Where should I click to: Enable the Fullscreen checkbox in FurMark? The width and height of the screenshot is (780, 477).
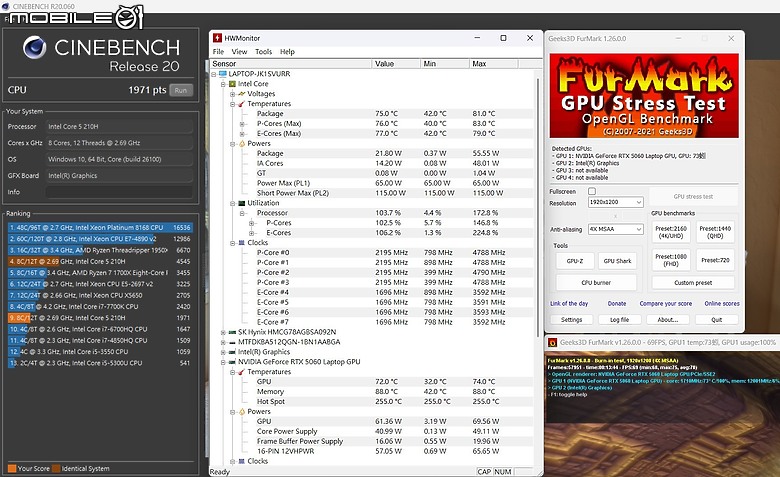coord(592,191)
